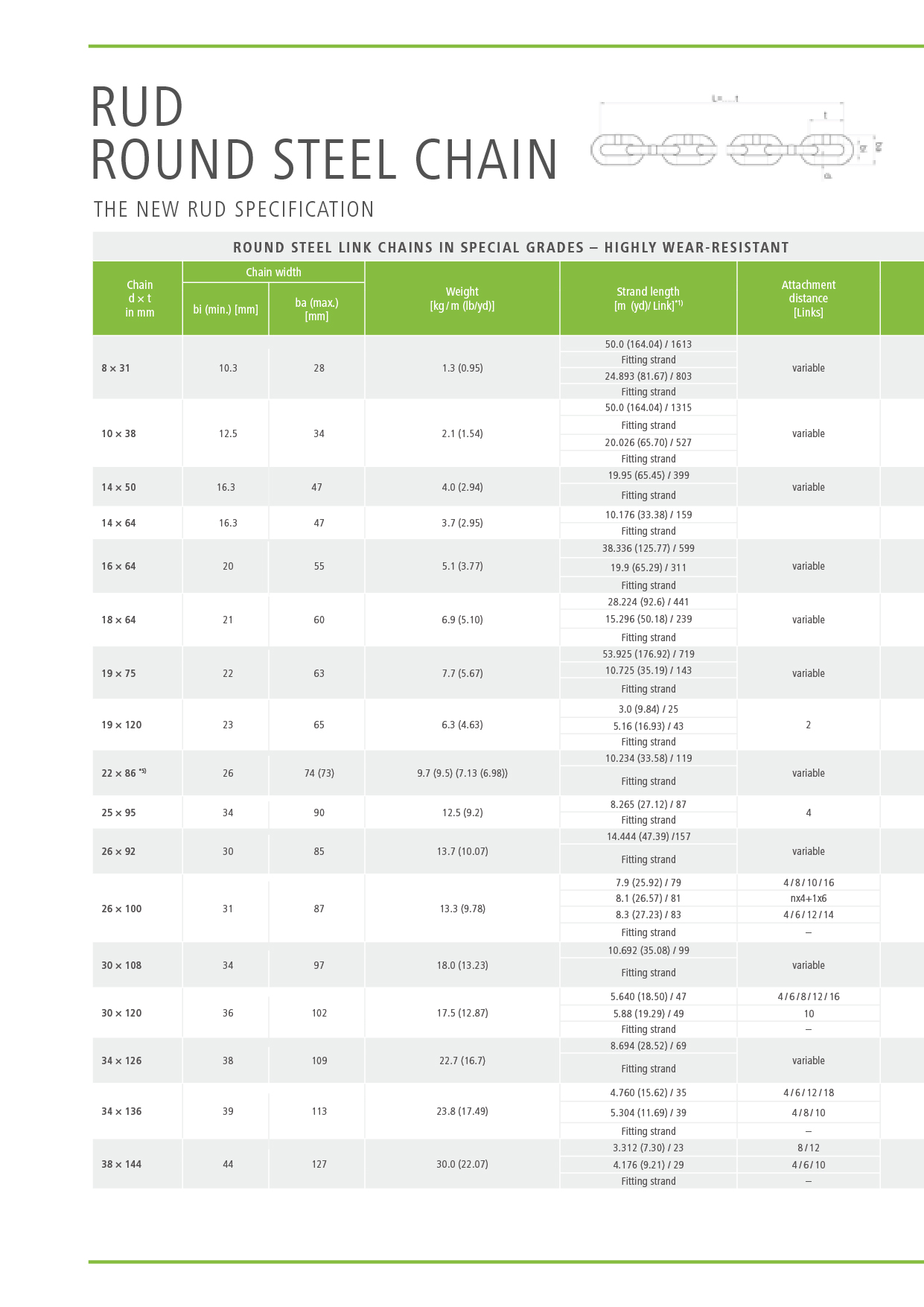The width and height of the screenshot is (924, 1307).
Task: Select the "74 (73)" ba max value
Action: [319, 773]
